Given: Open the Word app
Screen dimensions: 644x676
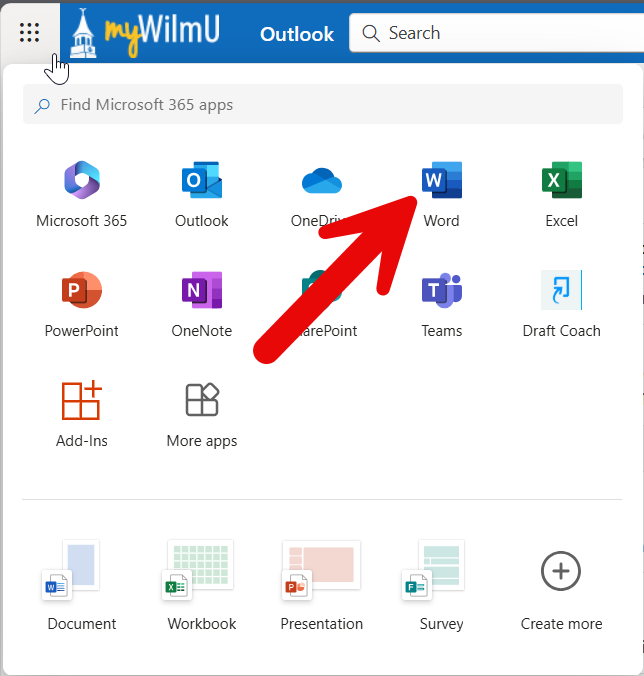Looking at the screenshot, I should 441,194.
